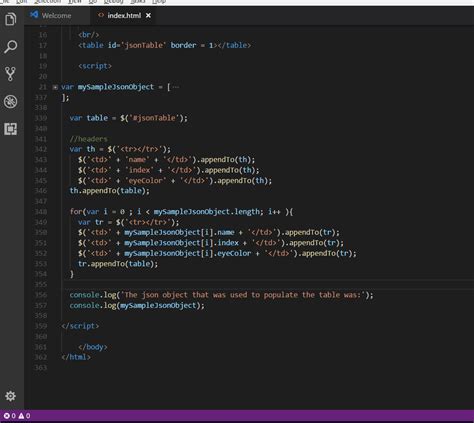Open the Debug view in the activity bar
Image resolution: width=474 pixels, height=423 pixels.
pyautogui.click(x=11, y=101)
